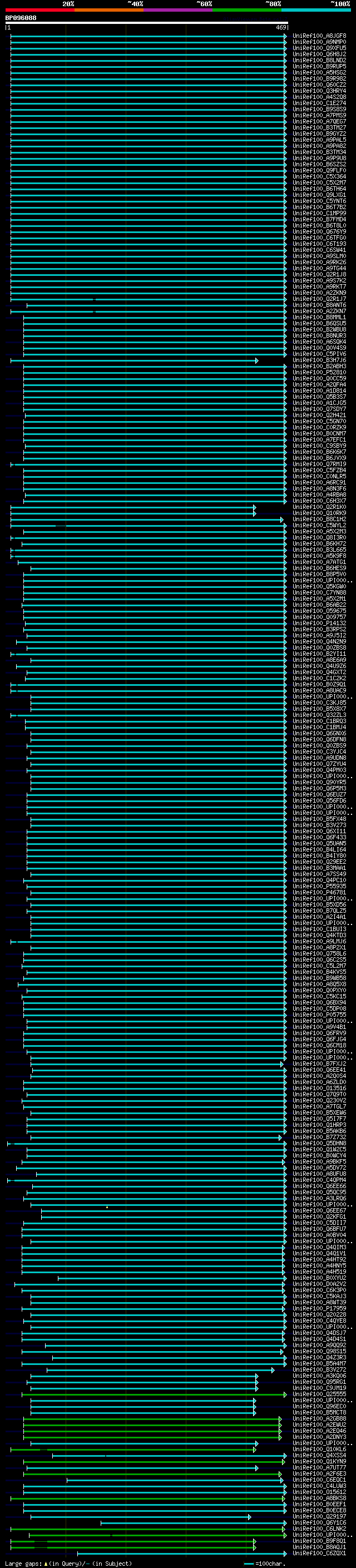Viewport: 356px width, 1568px height.
Task: Select hit label UniRef100_P14132
Action: click(x=319, y=624)
